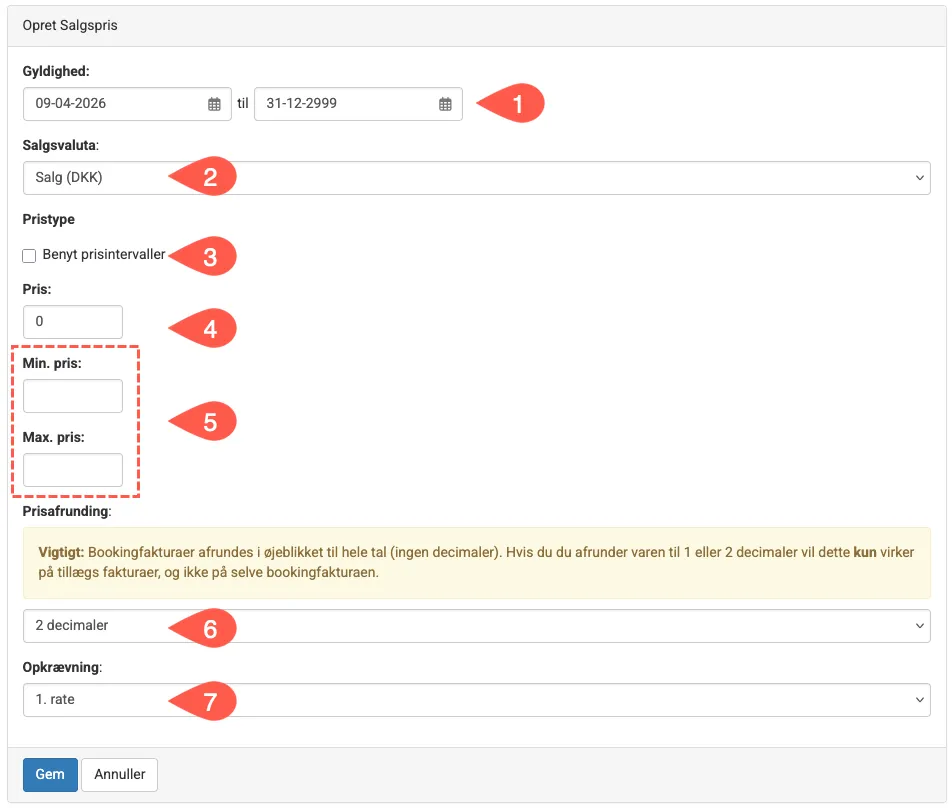Click the red number 6 marker
This screenshot has height=808, width=952.
[x=207, y=627]
